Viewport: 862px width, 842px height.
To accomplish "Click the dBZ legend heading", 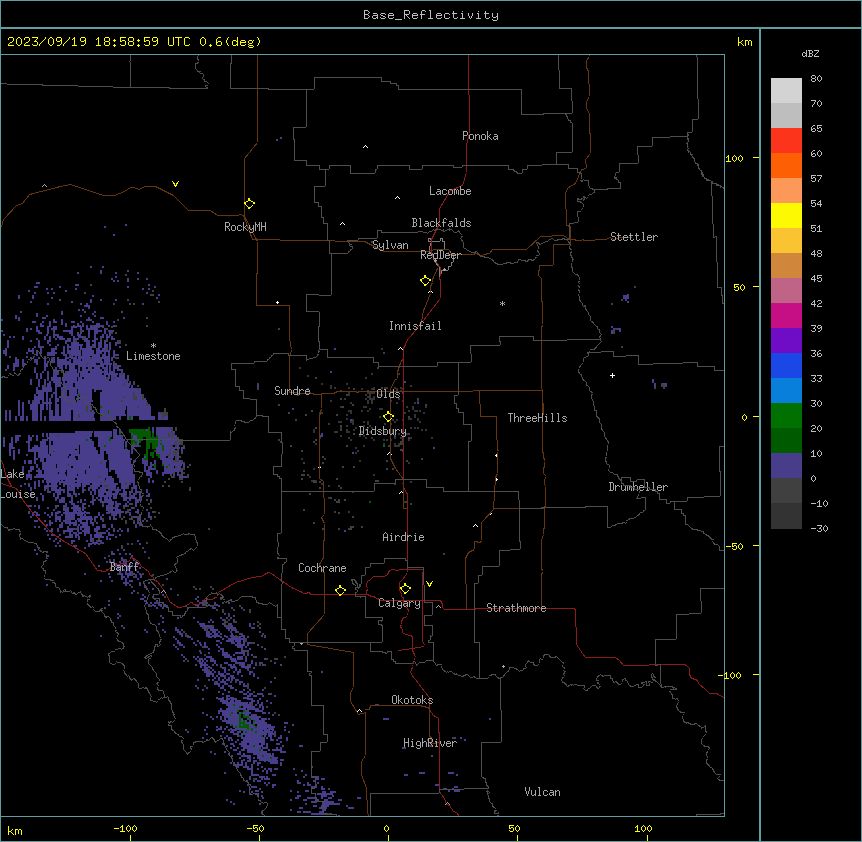I will click(x=810, y=54).
